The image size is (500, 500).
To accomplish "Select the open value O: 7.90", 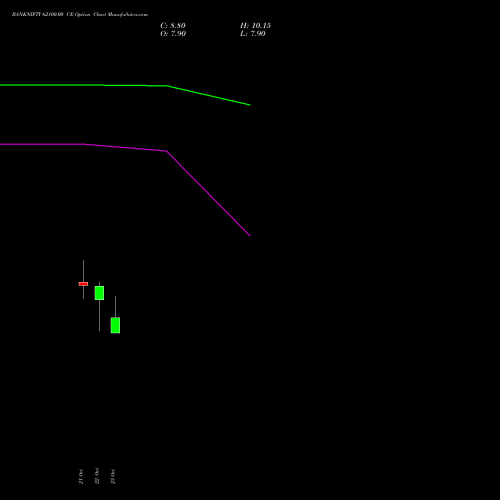I will [173, 34].
